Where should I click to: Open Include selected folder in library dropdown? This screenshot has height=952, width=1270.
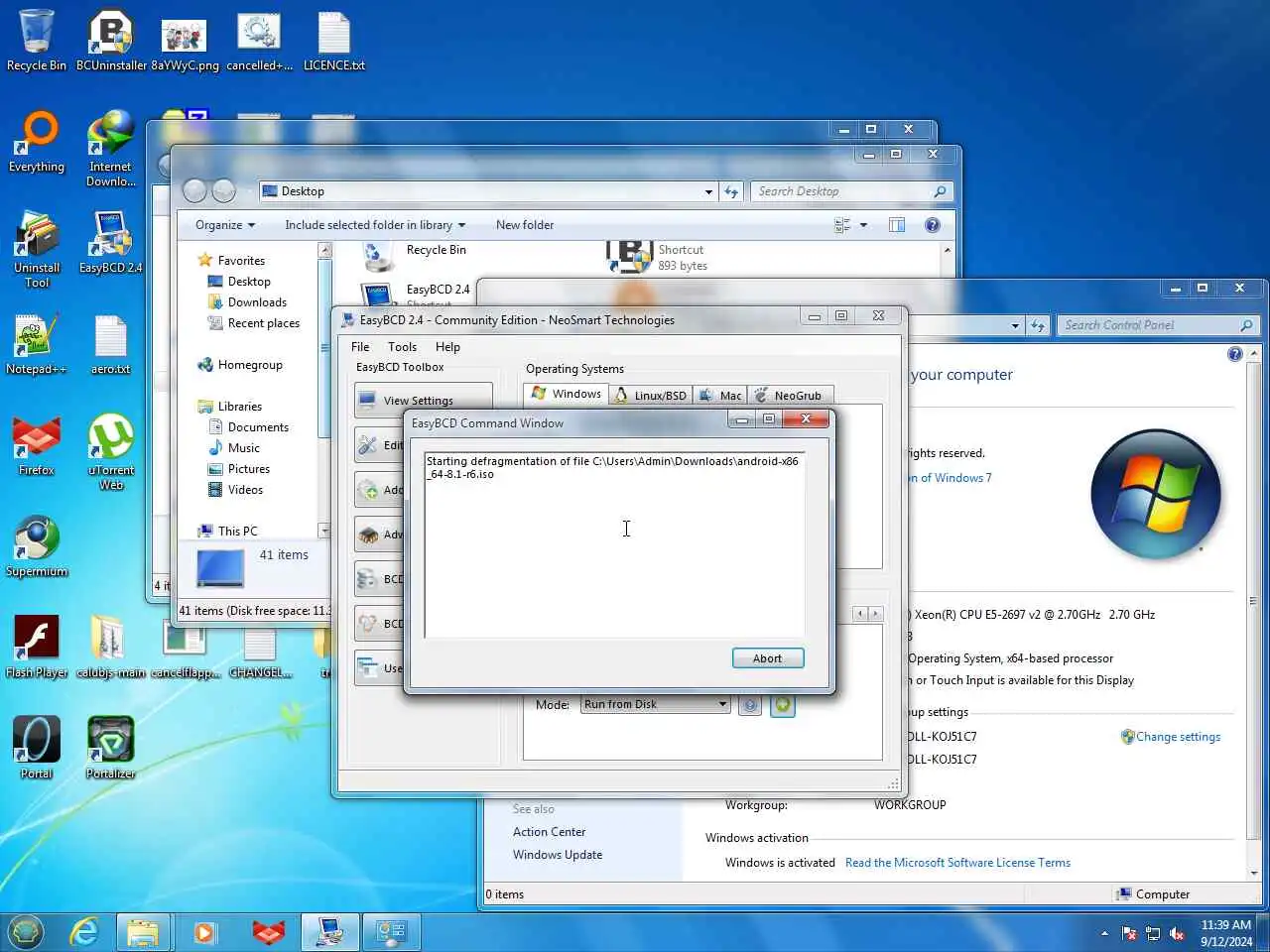click(x=375, y=225)
